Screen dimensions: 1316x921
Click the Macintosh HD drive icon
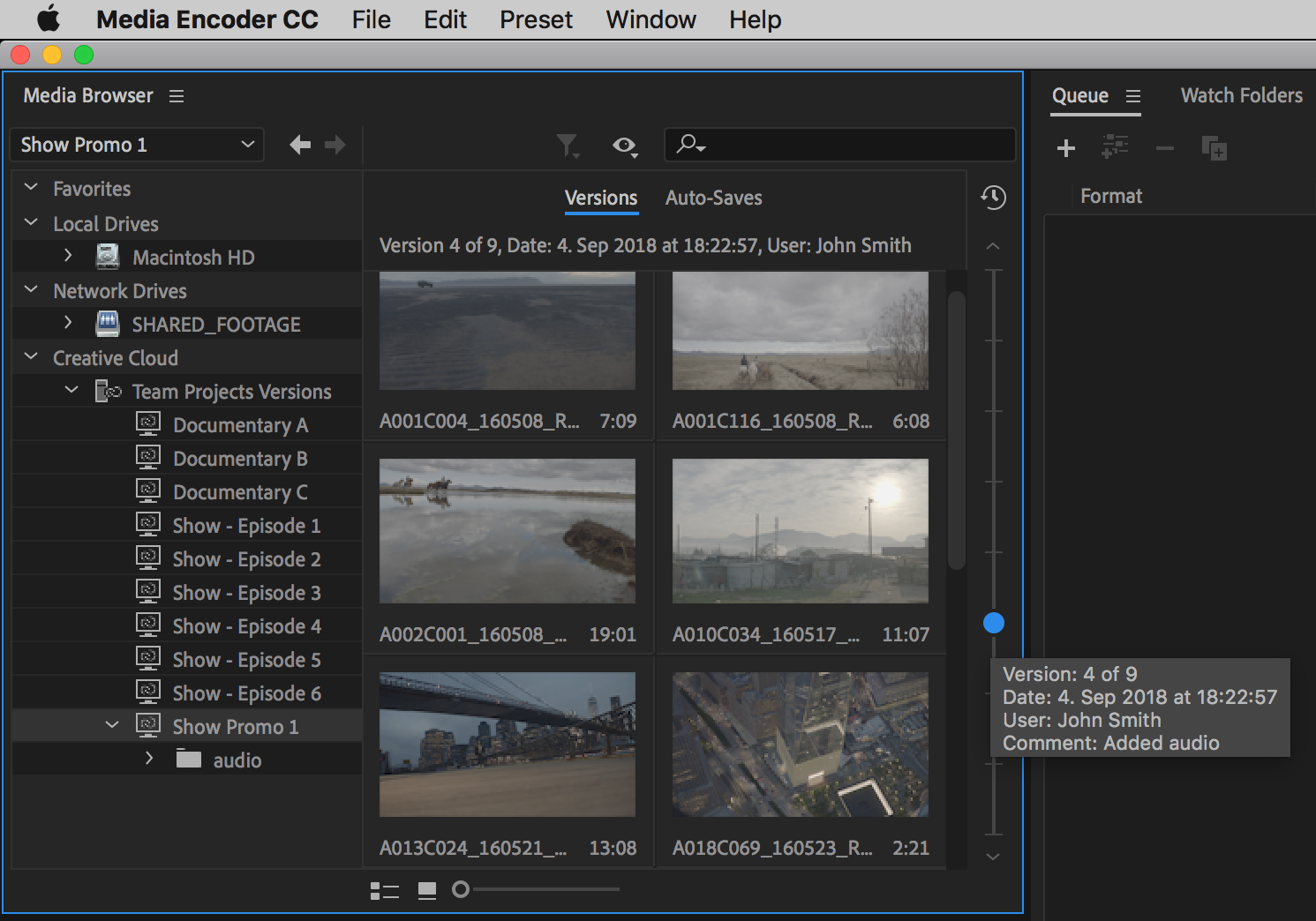108,257
